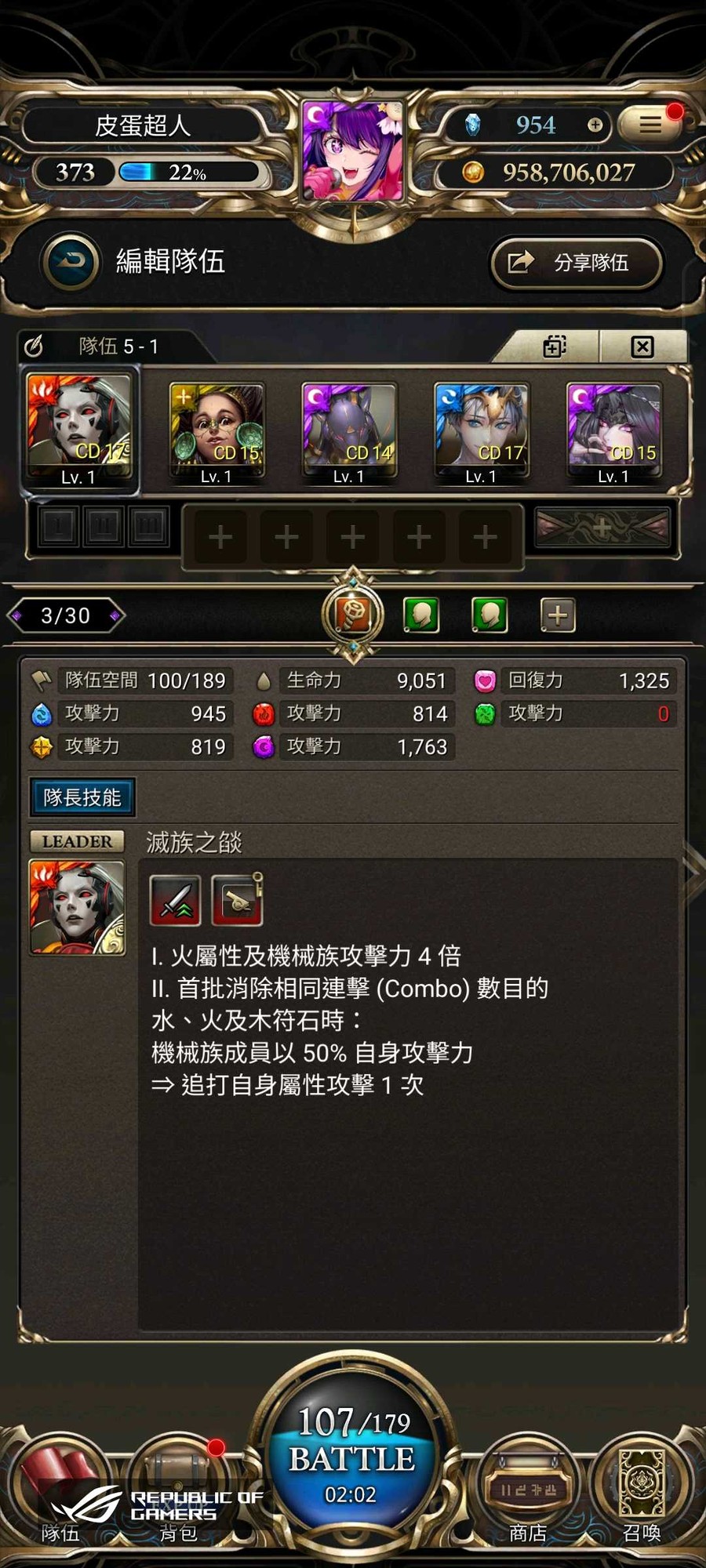Toggle the team slot I button

[x=57, y=525]
